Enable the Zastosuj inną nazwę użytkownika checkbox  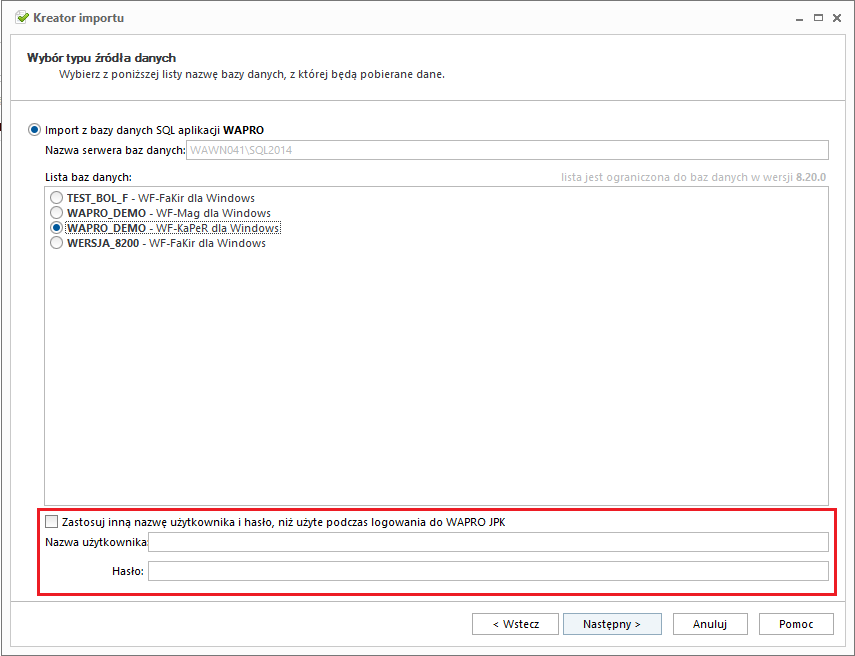[x=51, y=522]
